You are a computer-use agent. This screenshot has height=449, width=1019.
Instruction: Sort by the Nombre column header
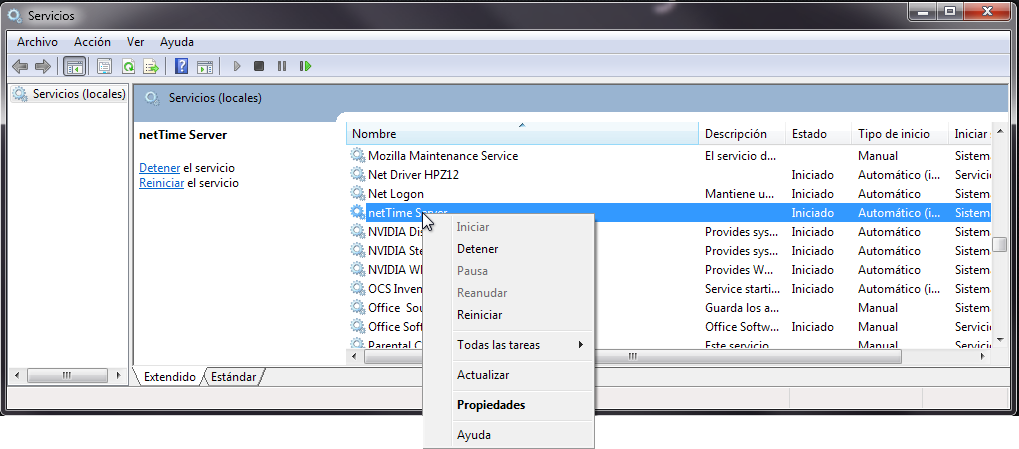coord(522,134)
